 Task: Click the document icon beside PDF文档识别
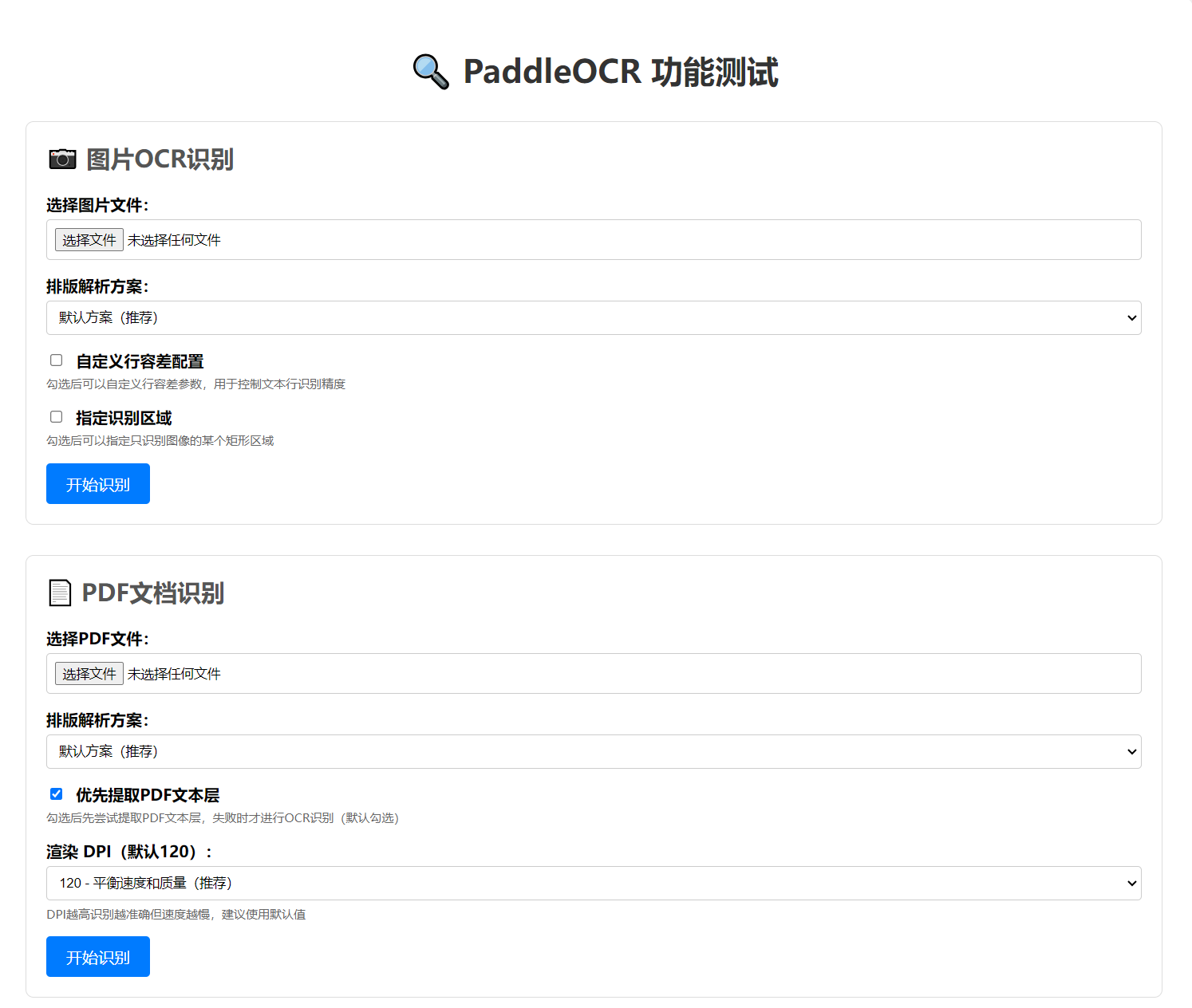click(60, 593)
